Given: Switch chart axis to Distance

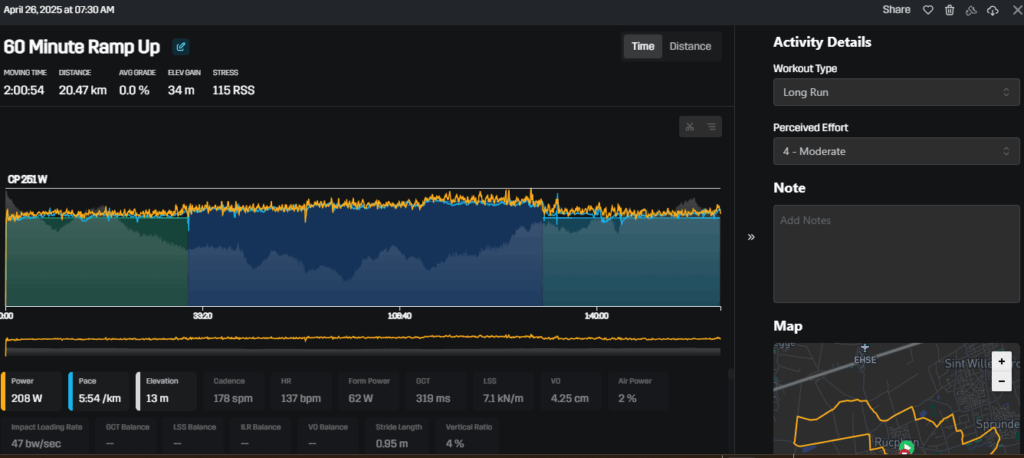Looking at the screenshot, I should point(690,46).
